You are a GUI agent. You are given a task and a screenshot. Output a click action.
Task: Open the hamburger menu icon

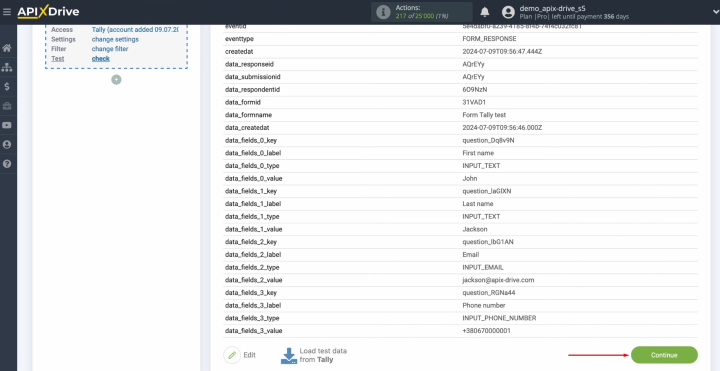pos(6,12)
